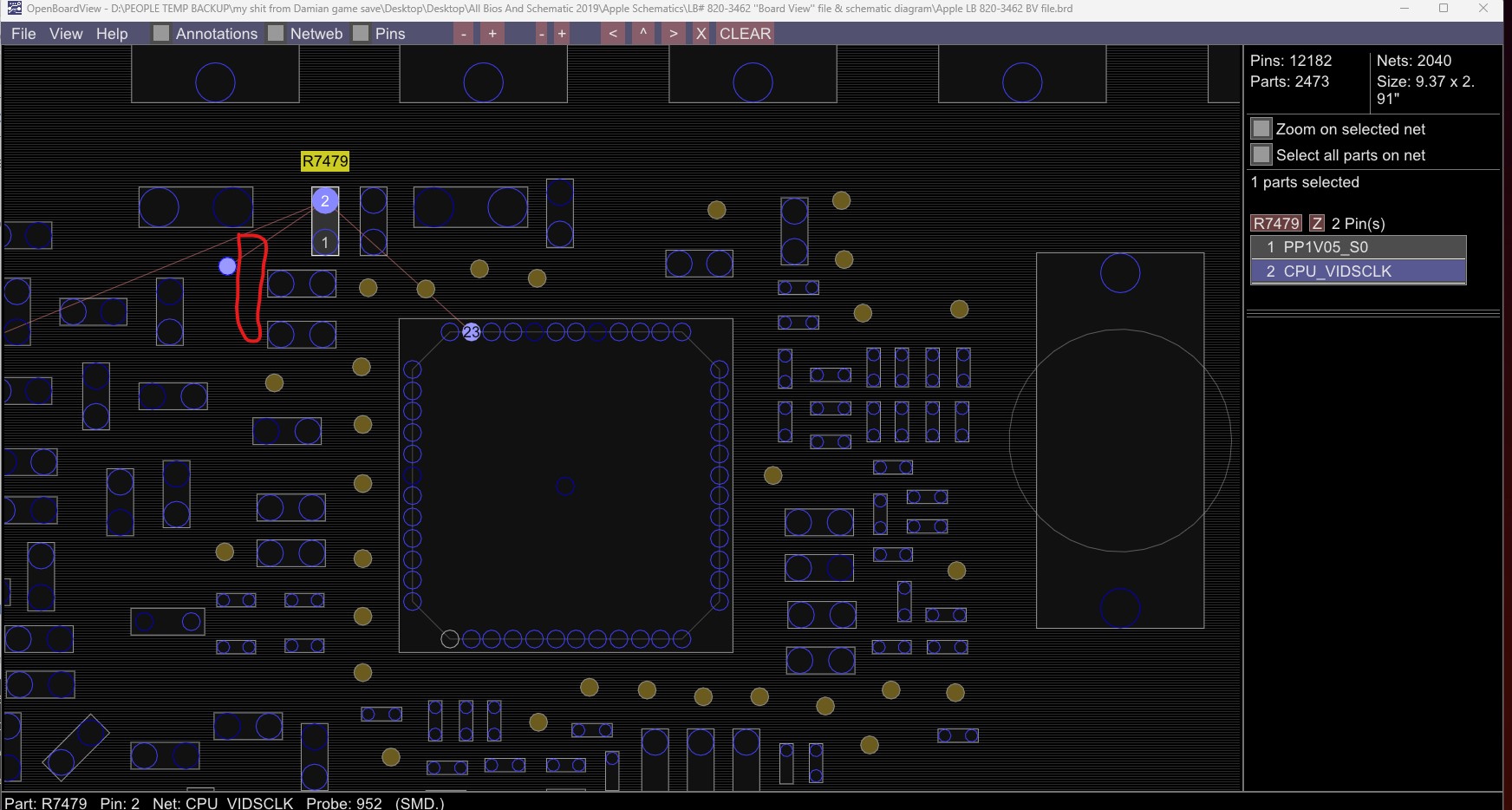Click the Pins: 12182 count text

1291,61
